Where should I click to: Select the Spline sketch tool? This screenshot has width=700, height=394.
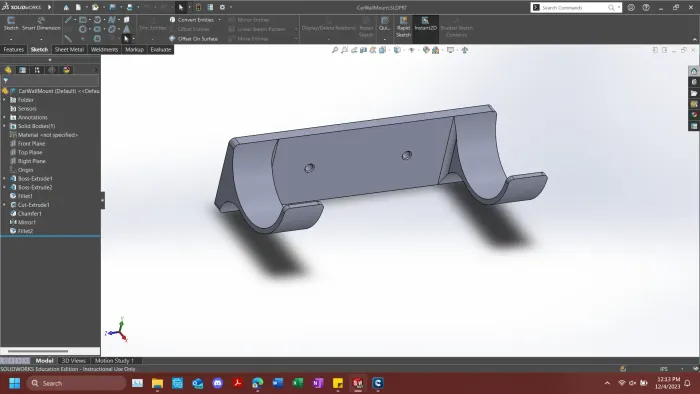pos(112,20)
